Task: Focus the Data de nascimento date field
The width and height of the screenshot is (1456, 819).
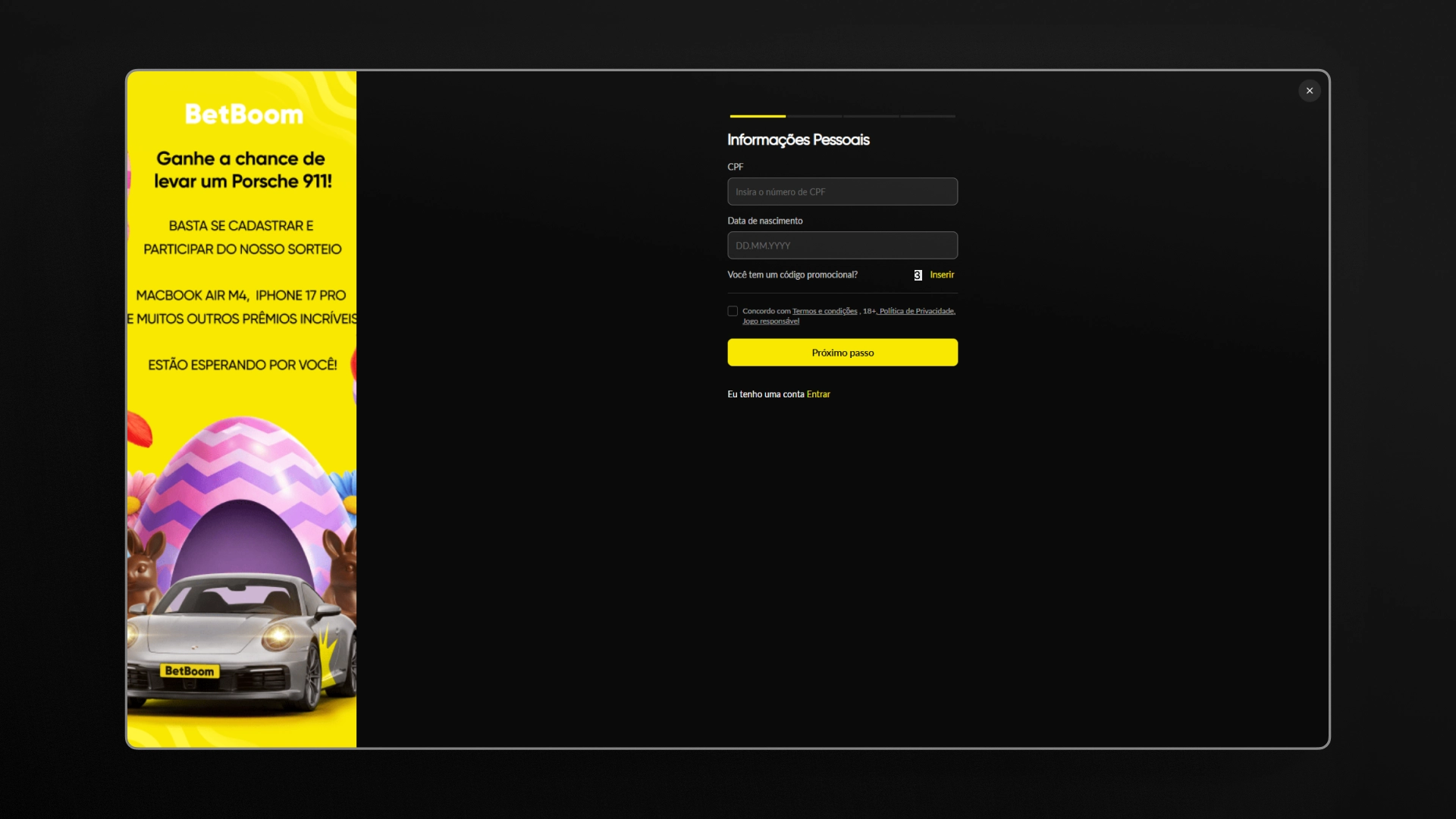Action: (x=843, y=246)
